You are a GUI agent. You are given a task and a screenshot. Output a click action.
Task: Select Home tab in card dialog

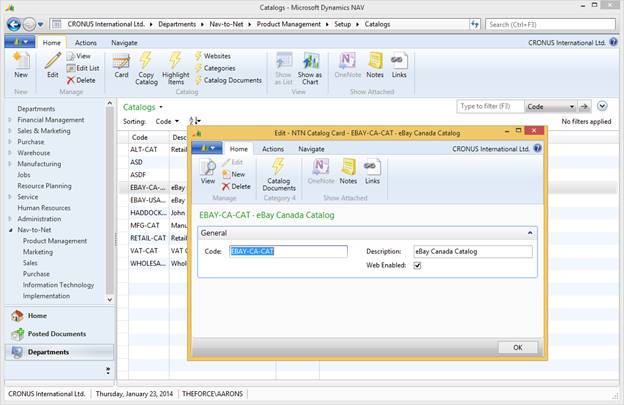(x=239, y=149)
